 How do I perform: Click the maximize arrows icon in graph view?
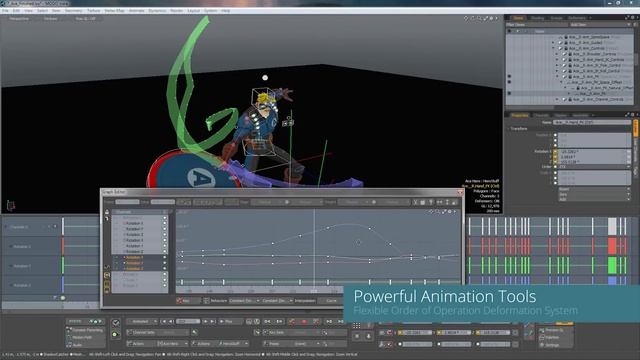click(444, 212)
